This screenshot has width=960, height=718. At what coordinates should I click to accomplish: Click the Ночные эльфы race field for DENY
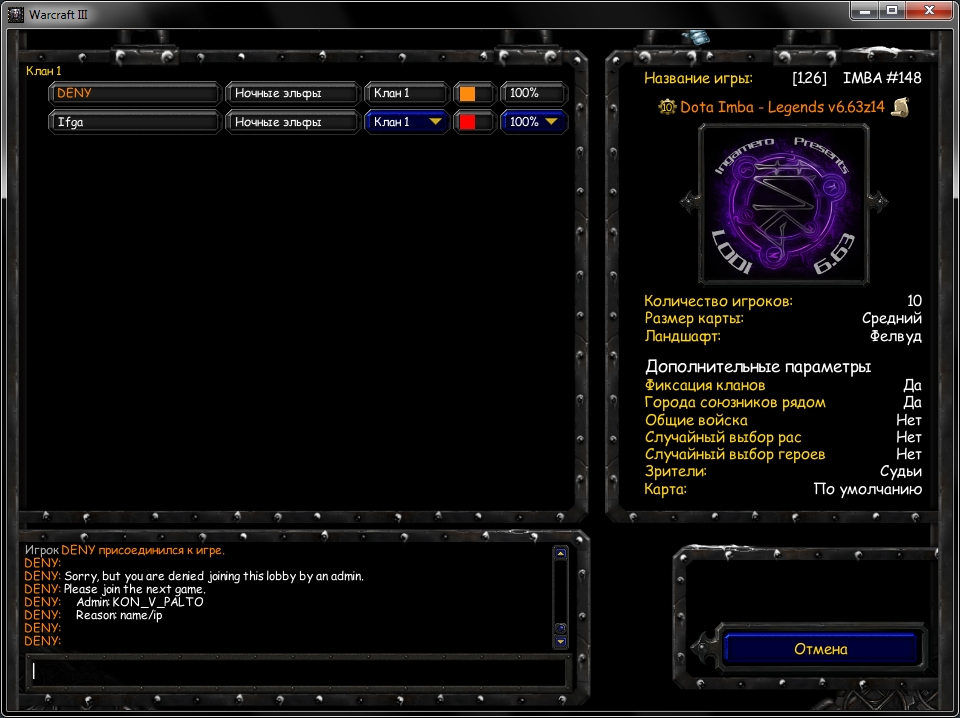click(x=292, y=93)
